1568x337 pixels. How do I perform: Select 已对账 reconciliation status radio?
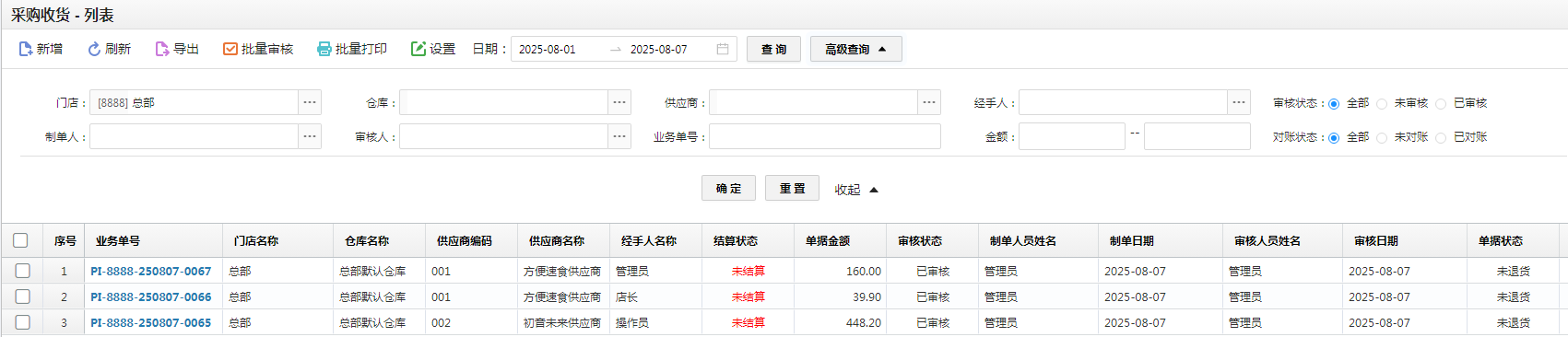pyautogui.click(x=1441, y=138)
